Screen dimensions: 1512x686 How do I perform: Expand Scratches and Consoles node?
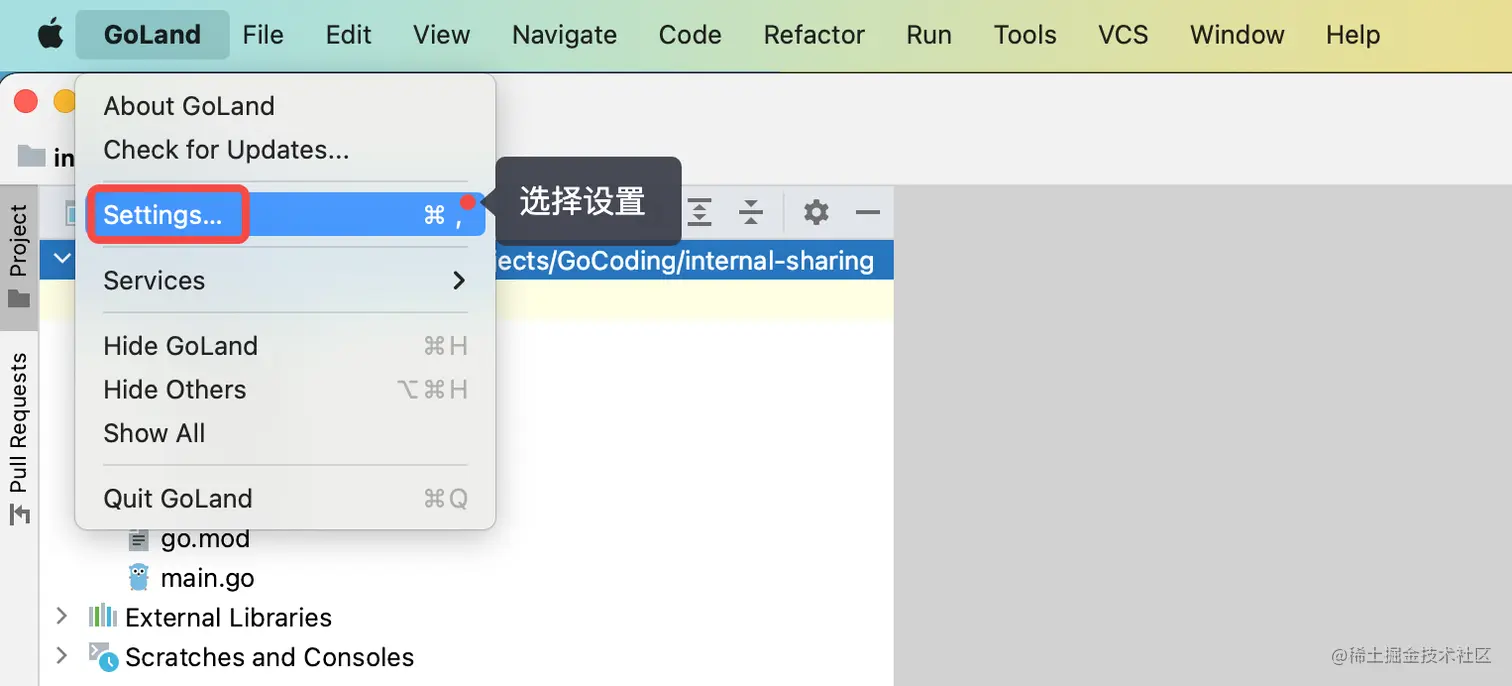61,655
